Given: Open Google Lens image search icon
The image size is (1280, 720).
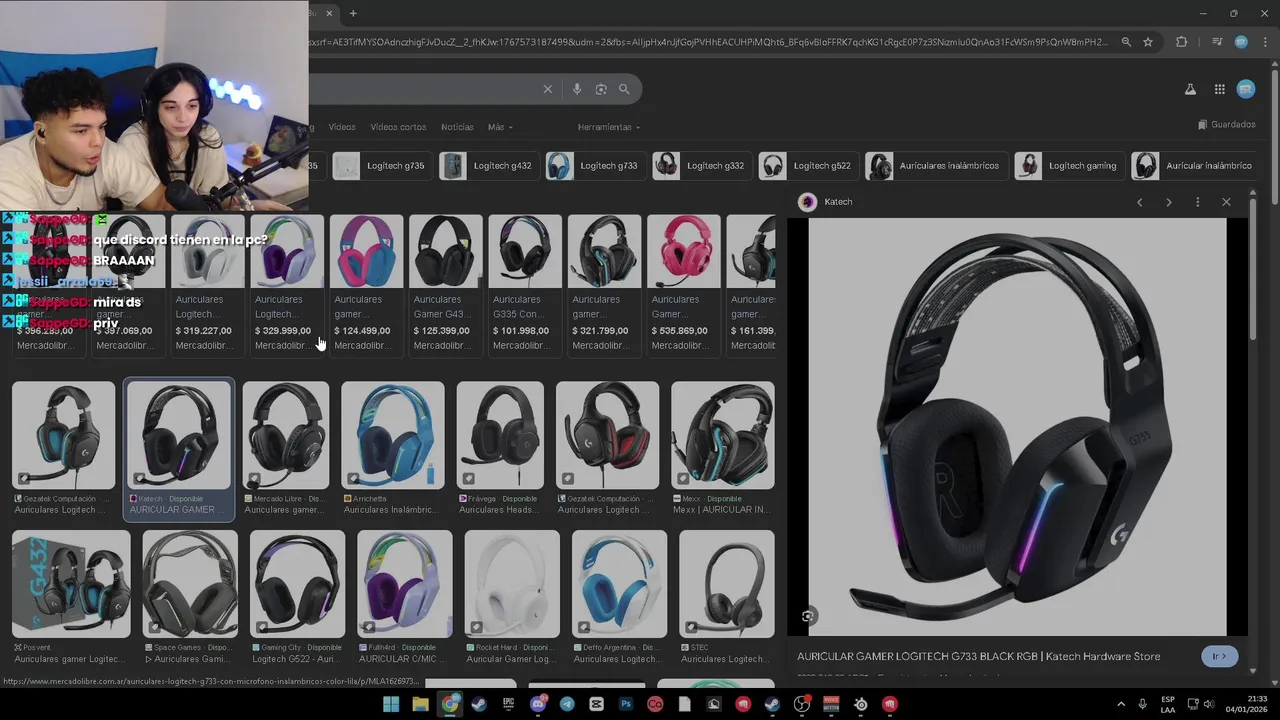Looking at the screenshot, I should pos(601,89).
